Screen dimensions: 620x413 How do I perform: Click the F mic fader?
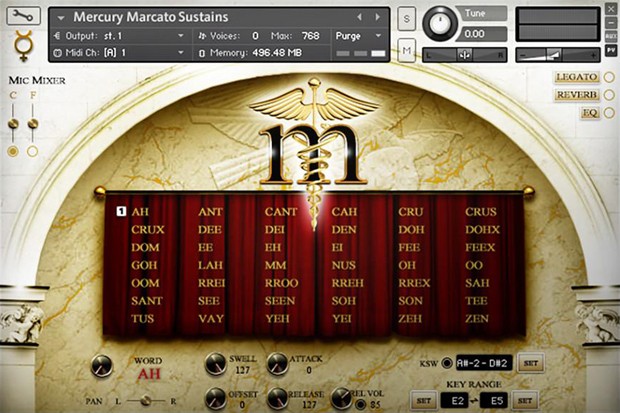[x=33, y=124]
